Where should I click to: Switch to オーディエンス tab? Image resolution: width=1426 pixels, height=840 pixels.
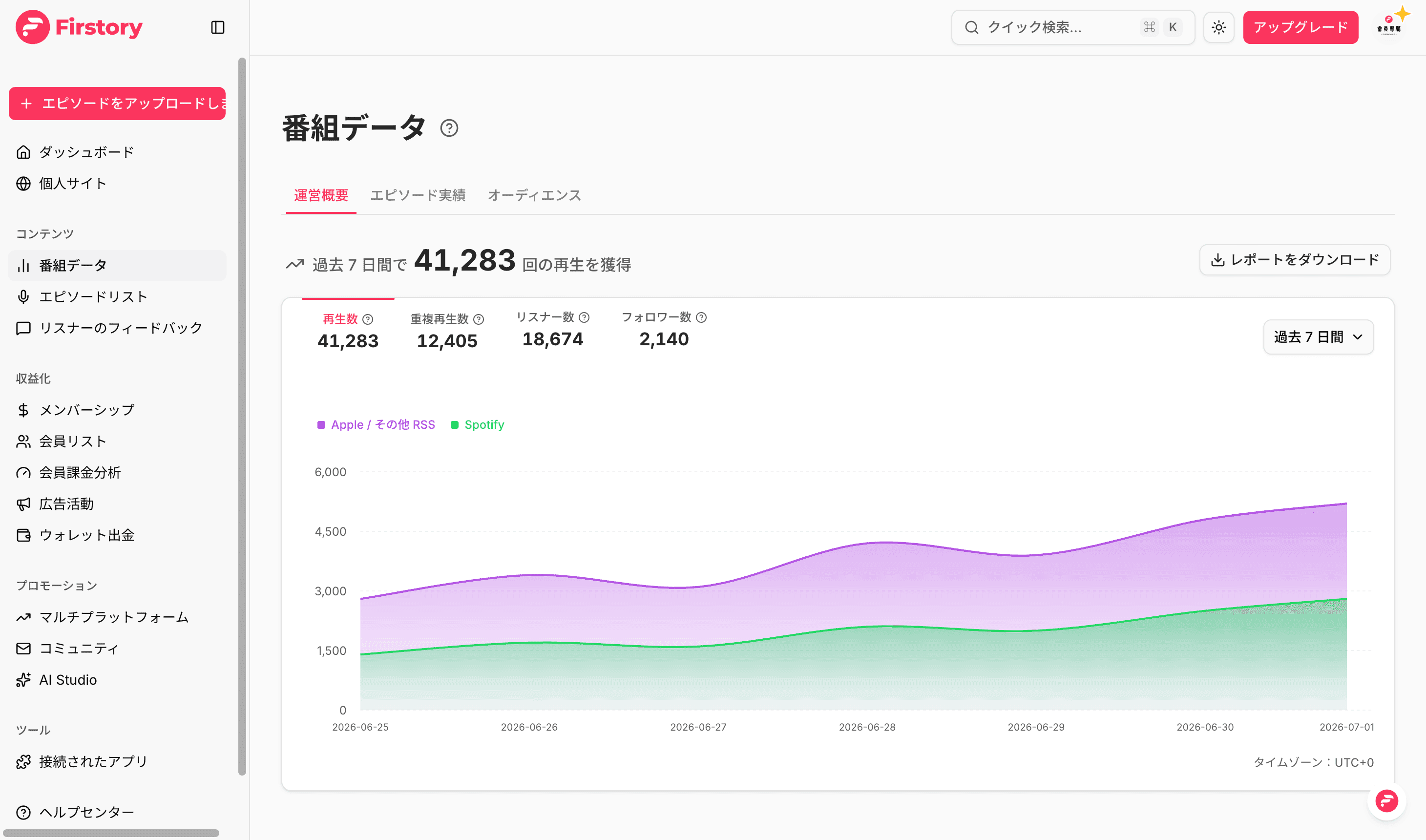click(534, 195)
